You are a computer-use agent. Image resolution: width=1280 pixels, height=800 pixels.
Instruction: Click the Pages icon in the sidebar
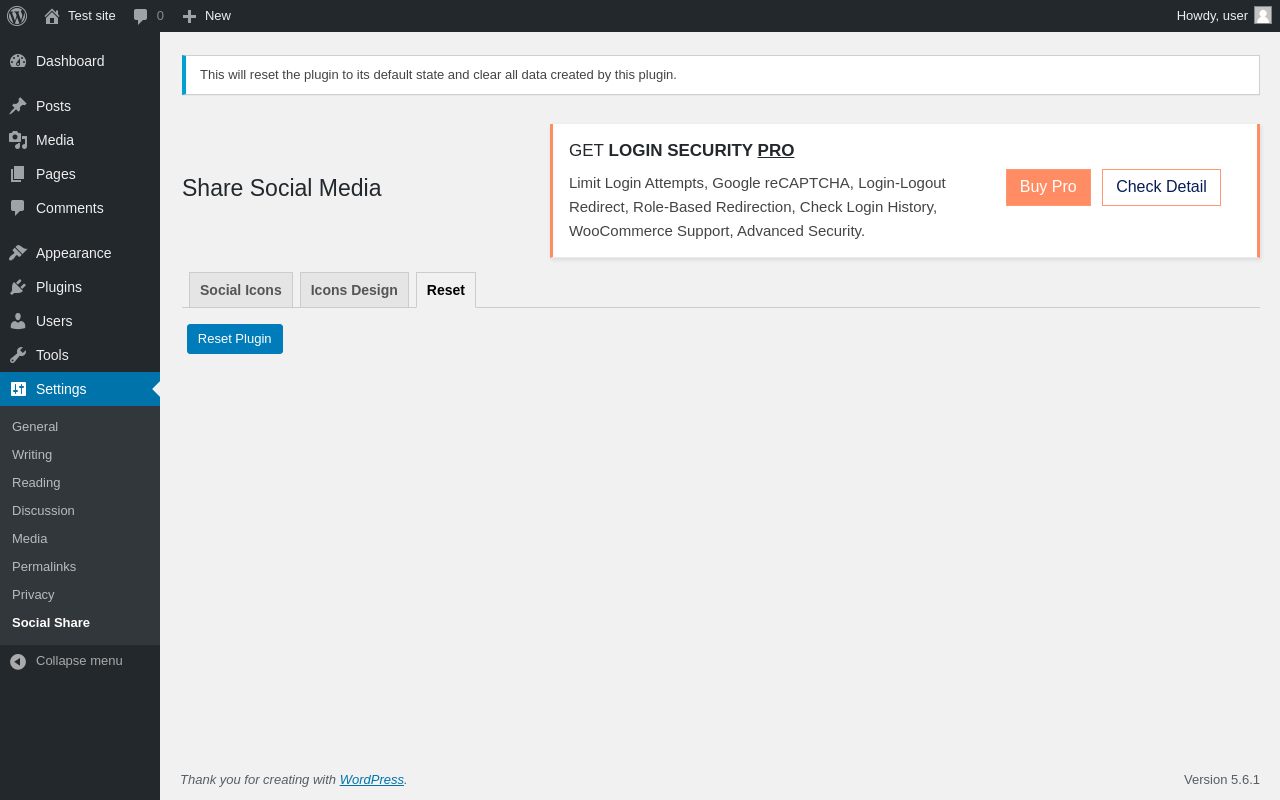pyautogui.click(x=18, y=174)
